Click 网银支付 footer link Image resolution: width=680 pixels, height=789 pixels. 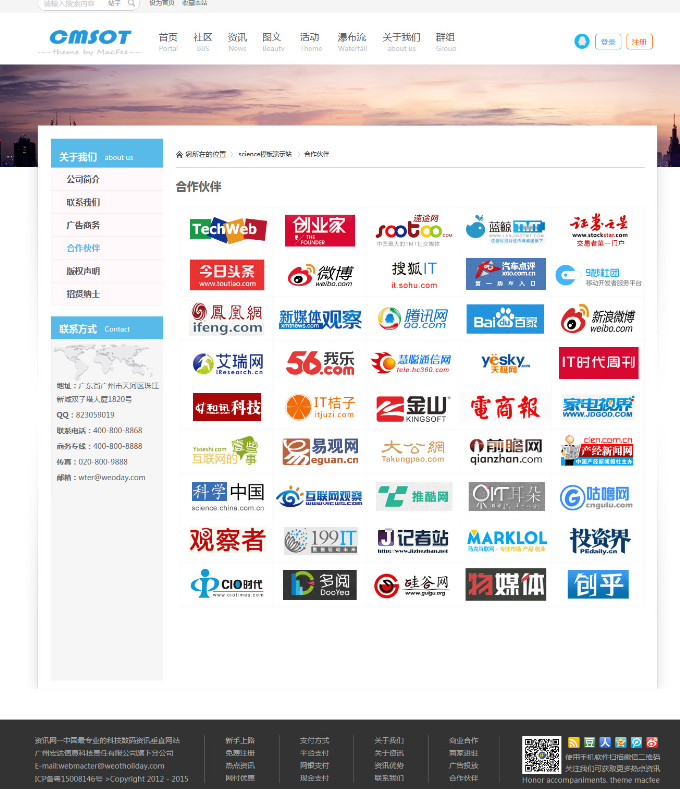coord(314,765)
